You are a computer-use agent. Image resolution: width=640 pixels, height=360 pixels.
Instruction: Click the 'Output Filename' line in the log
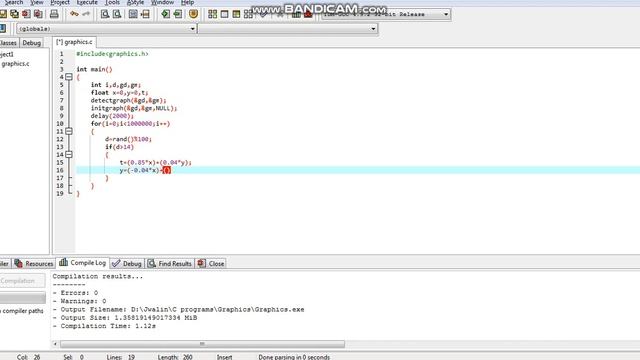(x=178, y=309)
